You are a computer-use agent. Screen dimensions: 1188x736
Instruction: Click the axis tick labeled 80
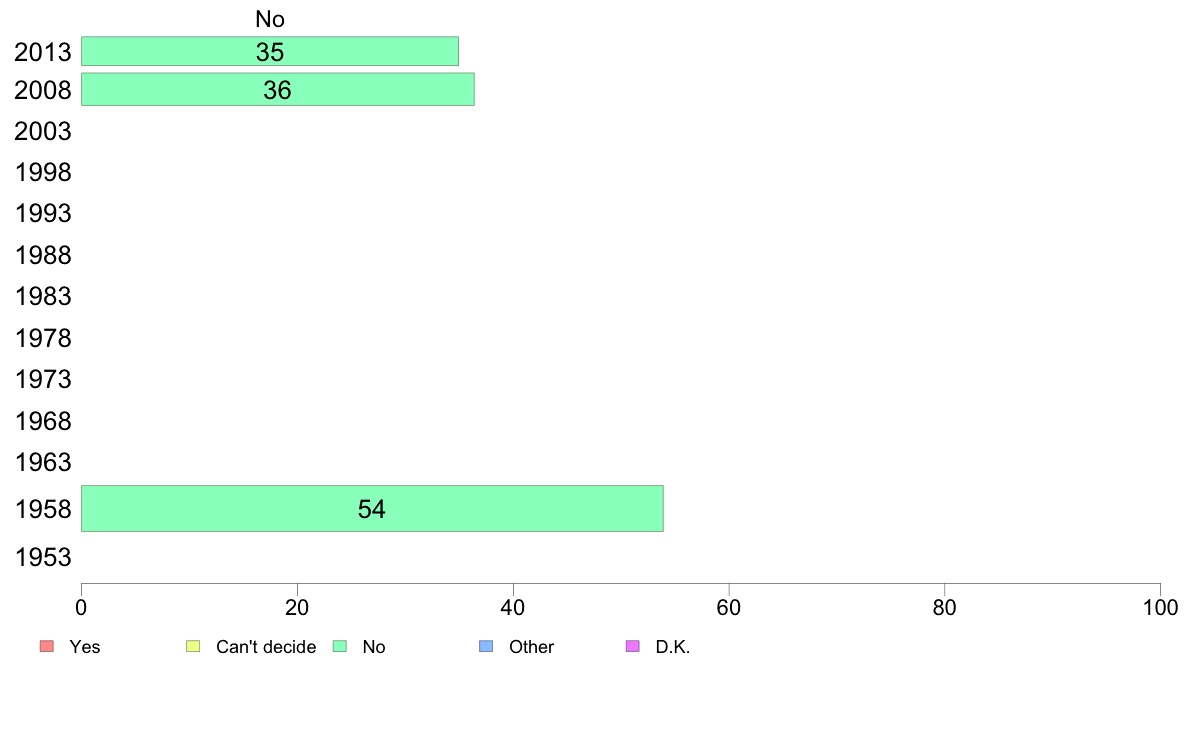944,607
